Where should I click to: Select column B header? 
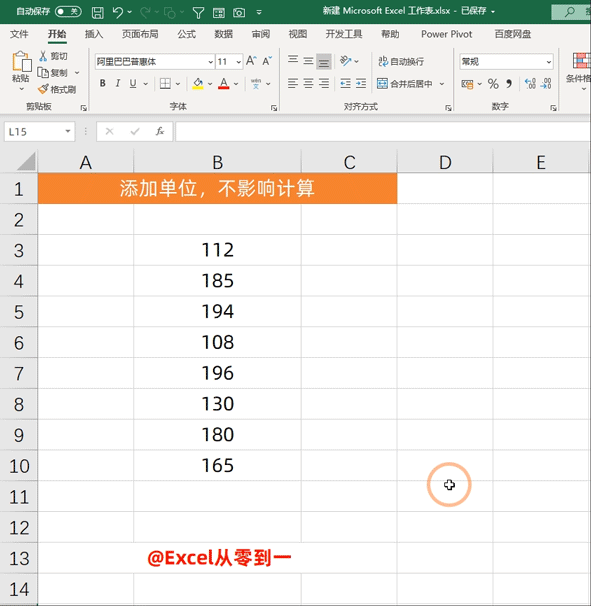point(217,162)
